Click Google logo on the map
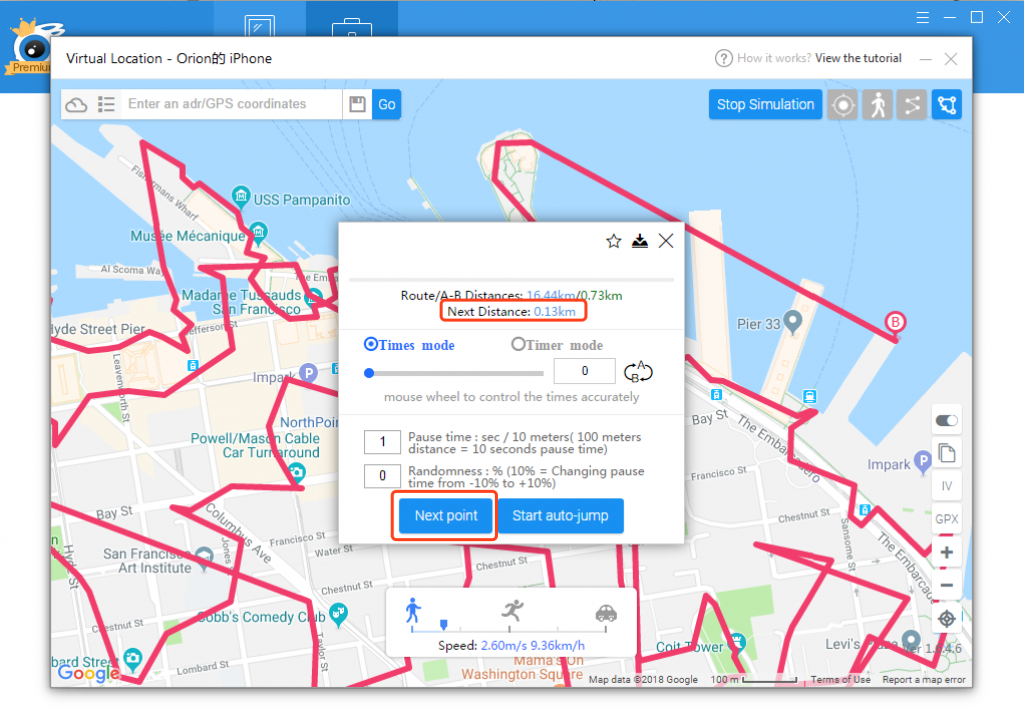1024x723 pixels. 88,672
